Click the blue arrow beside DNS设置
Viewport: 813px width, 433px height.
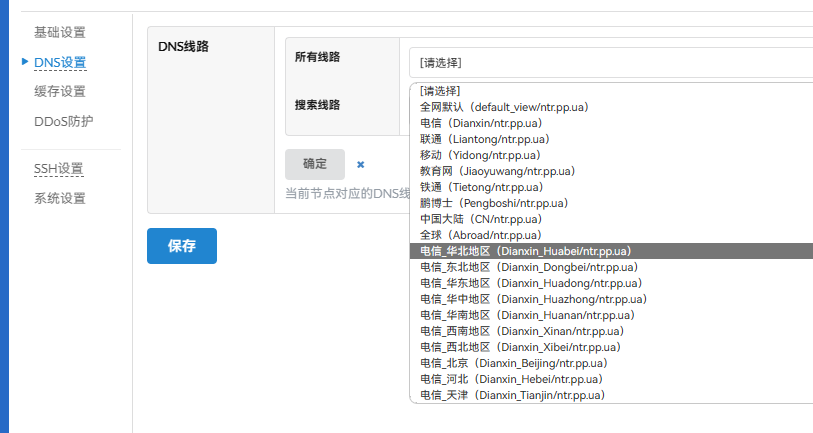(x=25, y=62)
